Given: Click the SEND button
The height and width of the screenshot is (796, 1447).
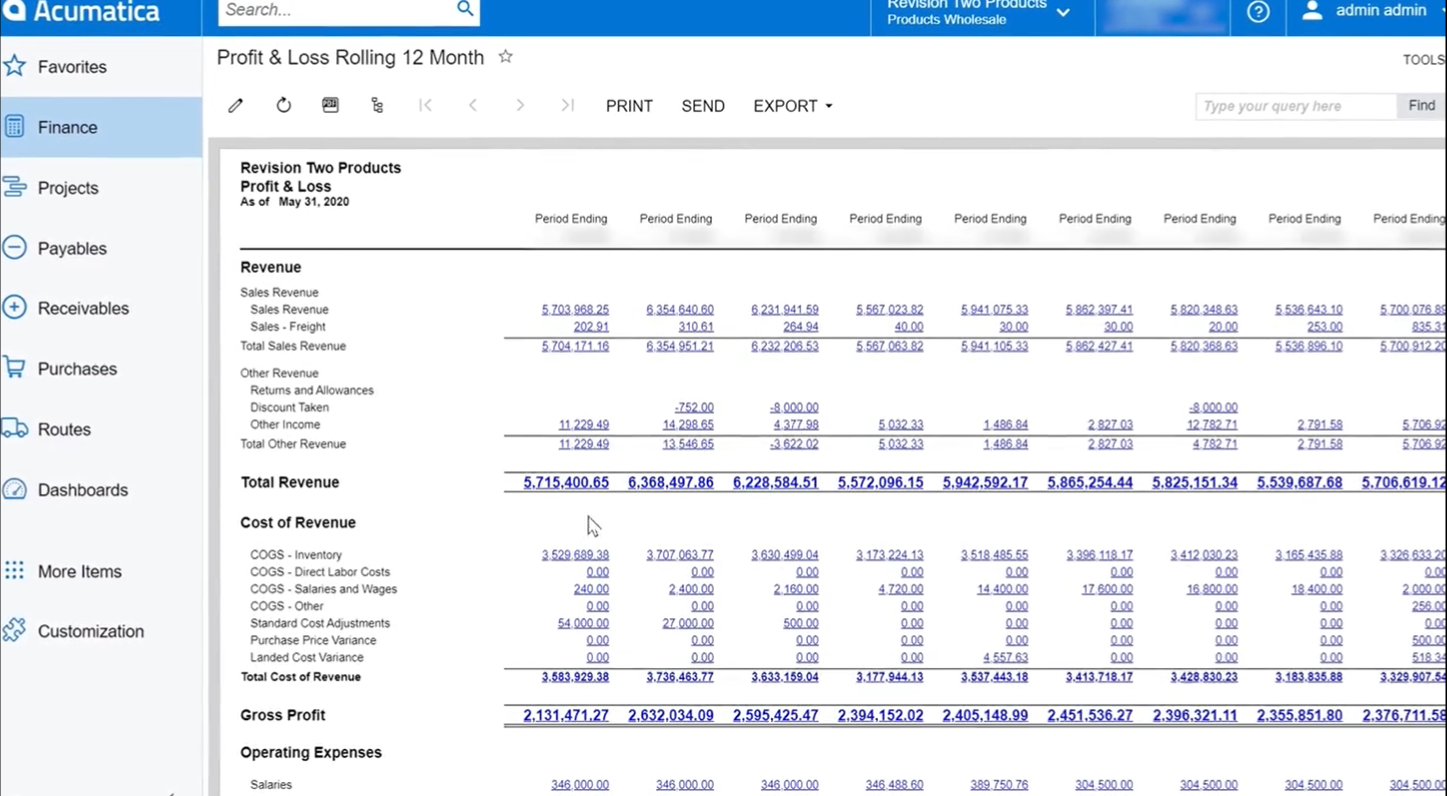Looking at the screenshot, I should click(703, 106).
